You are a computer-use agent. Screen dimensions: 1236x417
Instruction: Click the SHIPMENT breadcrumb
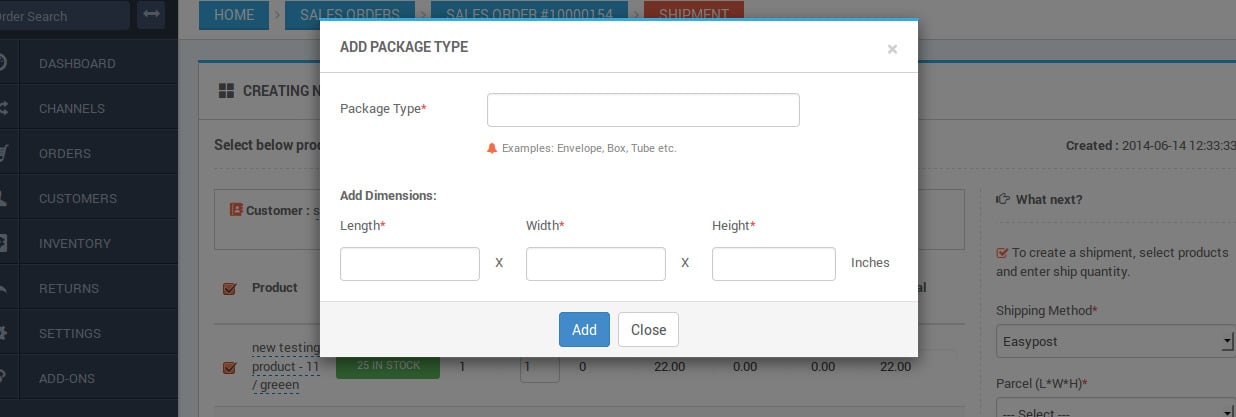click(694, 15)
